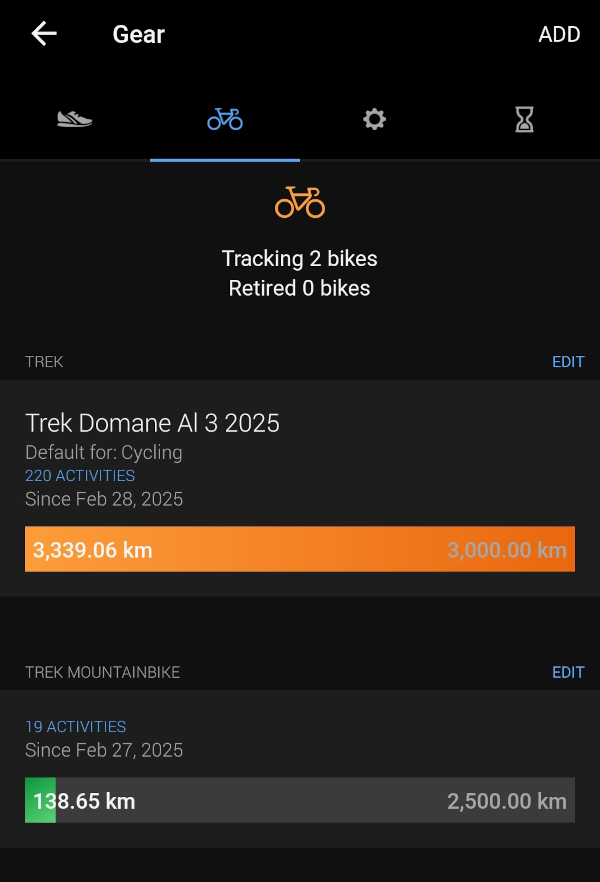Viewport: 600px width, 882px height.
Task: Switch to the shoes gear tab
Action: coord(75,119)
